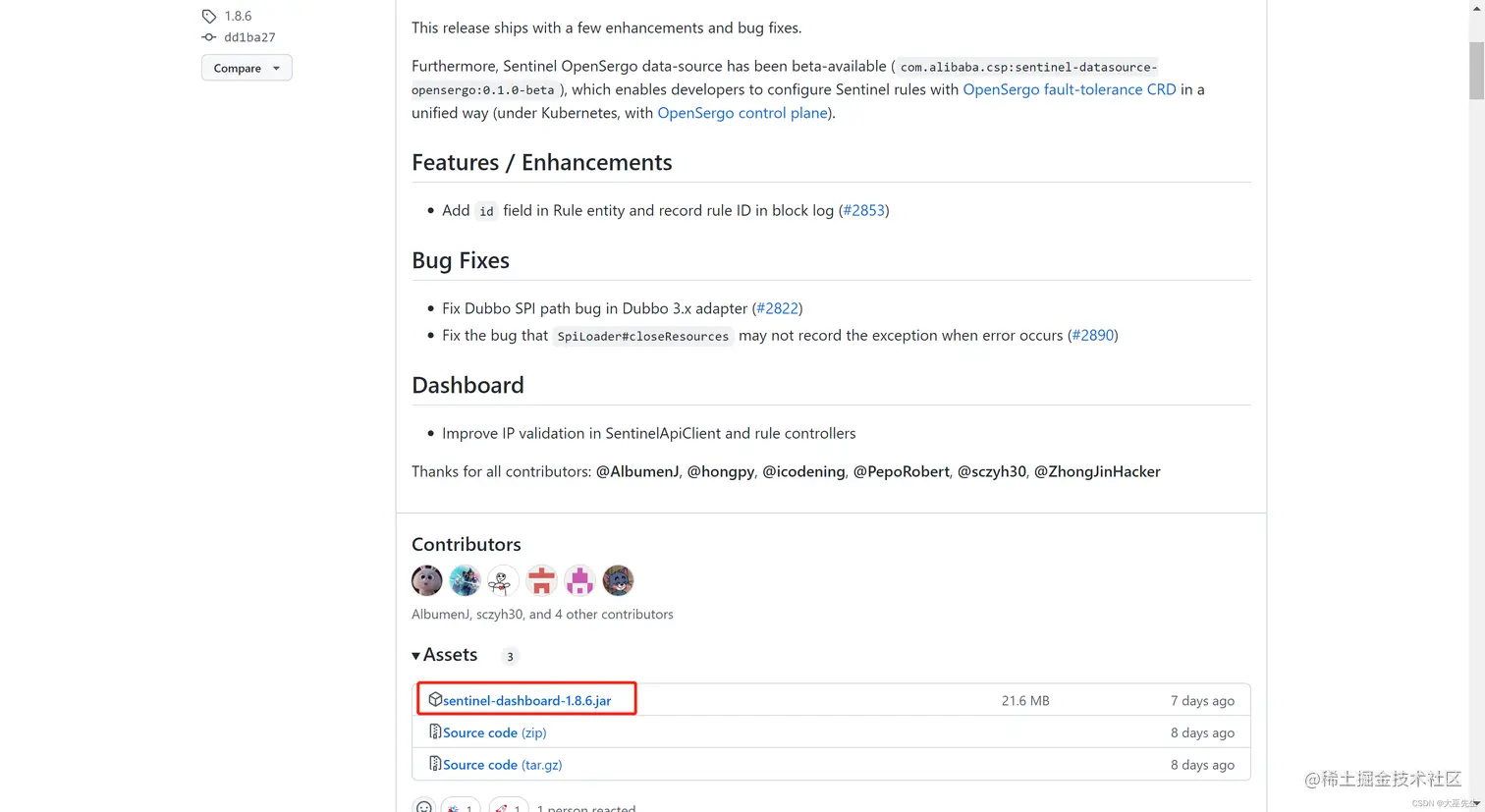Download sentinel-dashboard-1.8.6.jar
Viewport: 1485px width, 812px height.
526,700
